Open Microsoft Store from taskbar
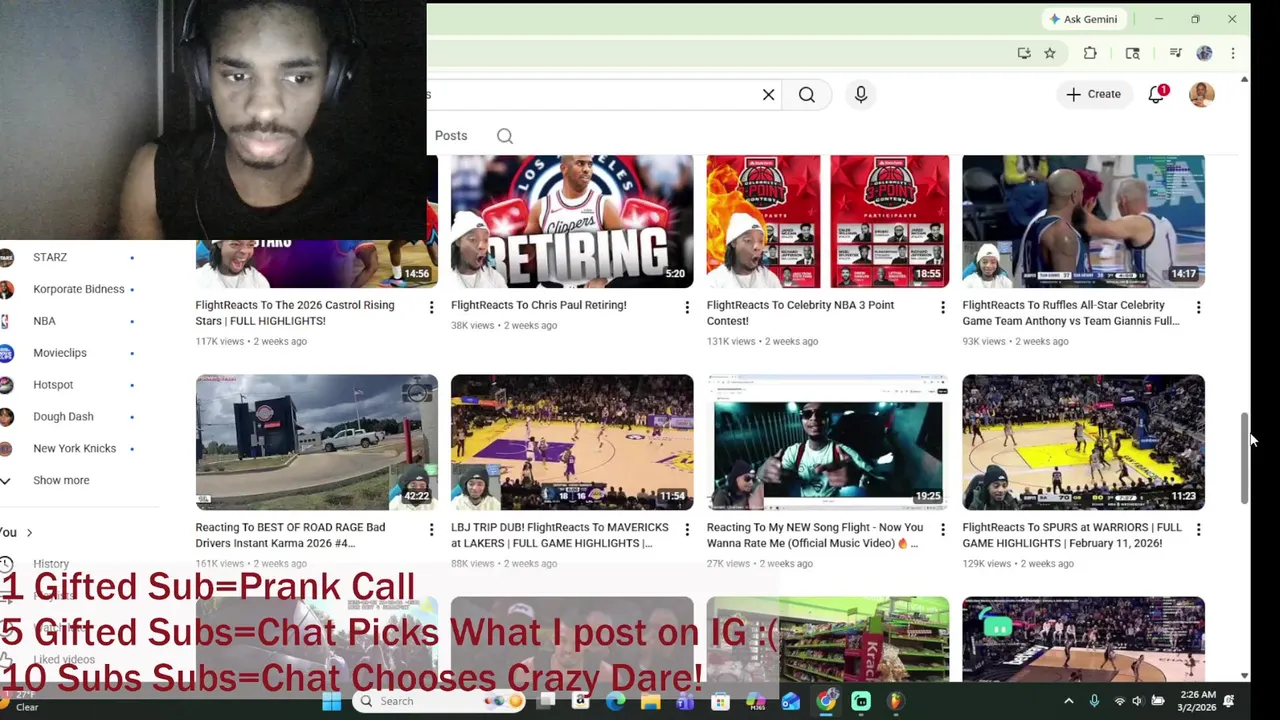 tap(720, 701)
